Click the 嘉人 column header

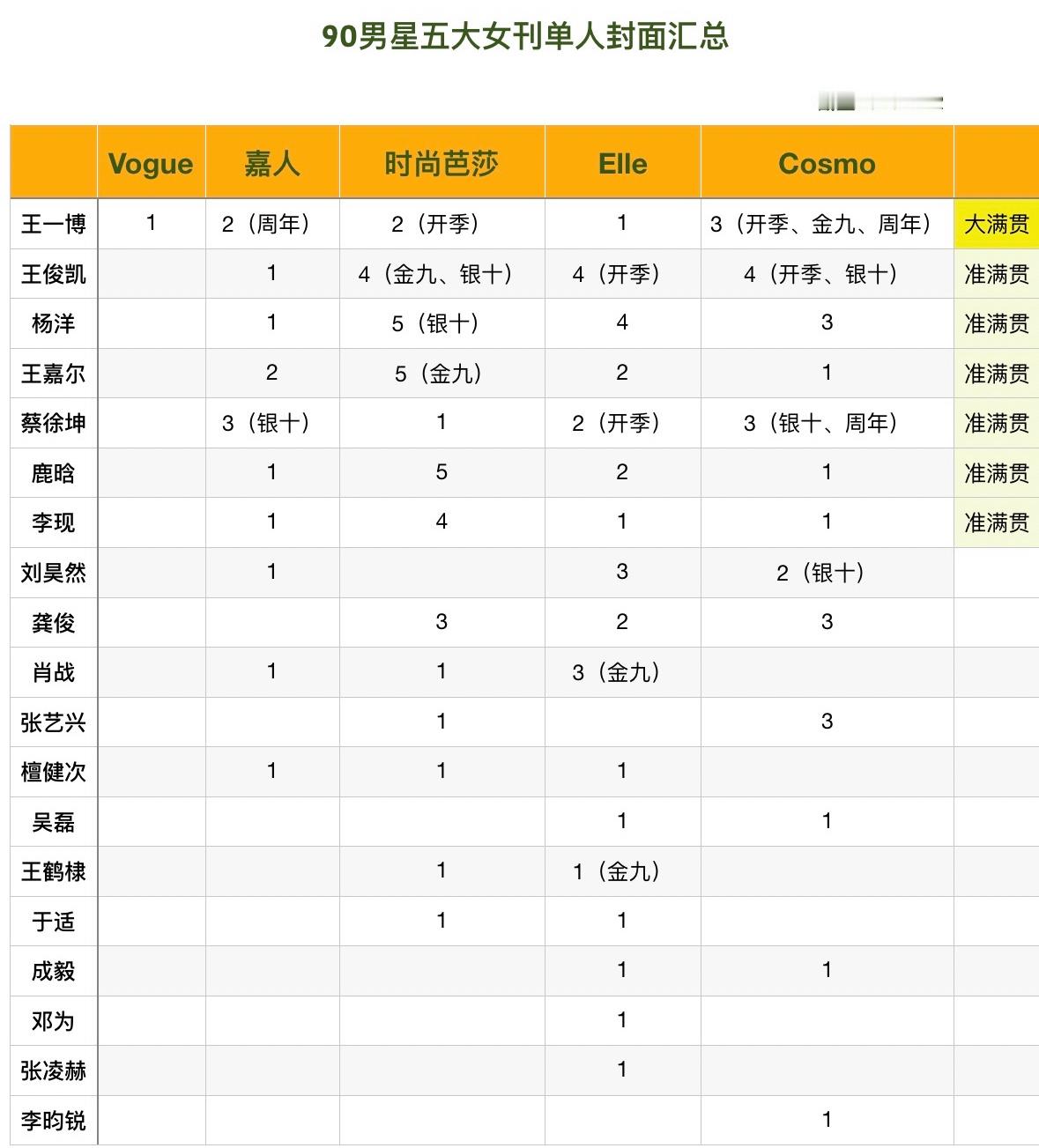tap(271, 163)
